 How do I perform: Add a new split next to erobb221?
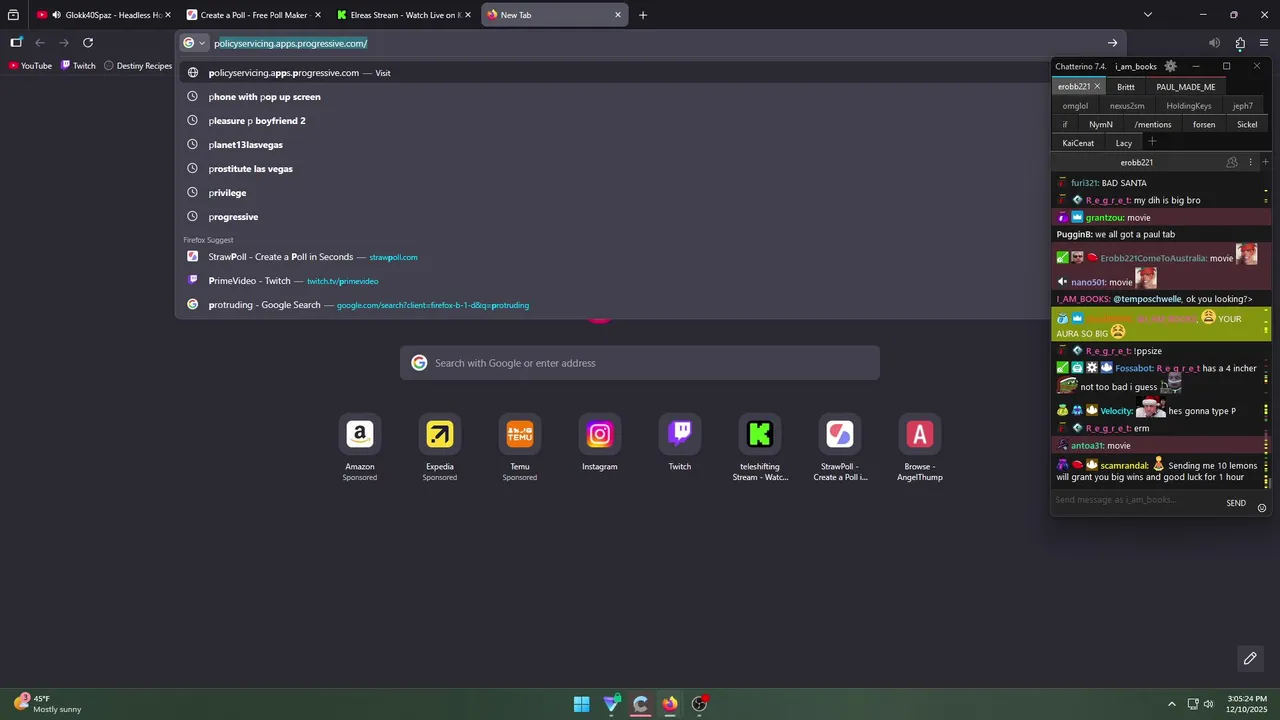[1265, 162]
